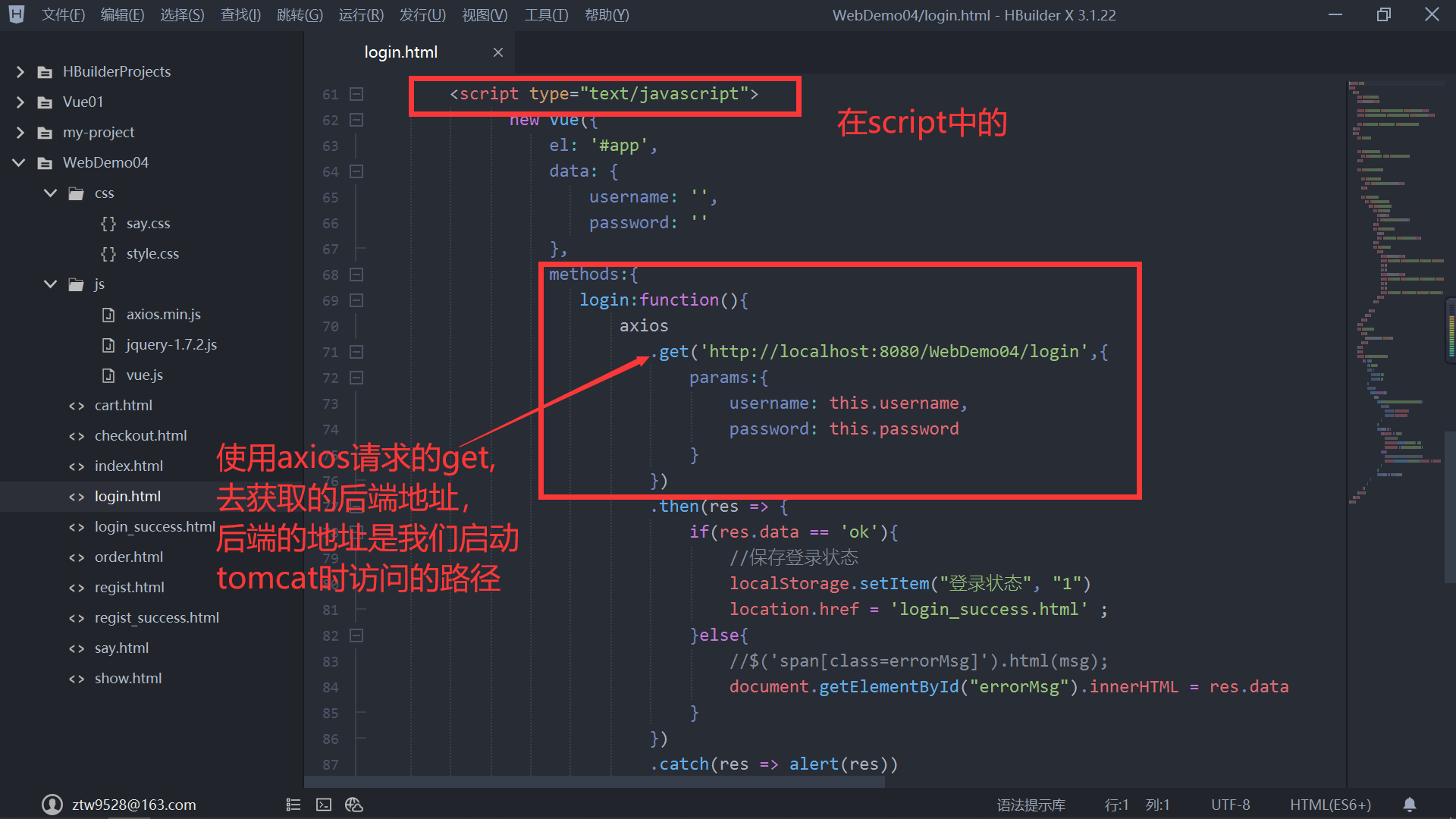Click the Vue01 project icon
Viewport: 1456px width, 819px height.
click(x=45, y=102)
